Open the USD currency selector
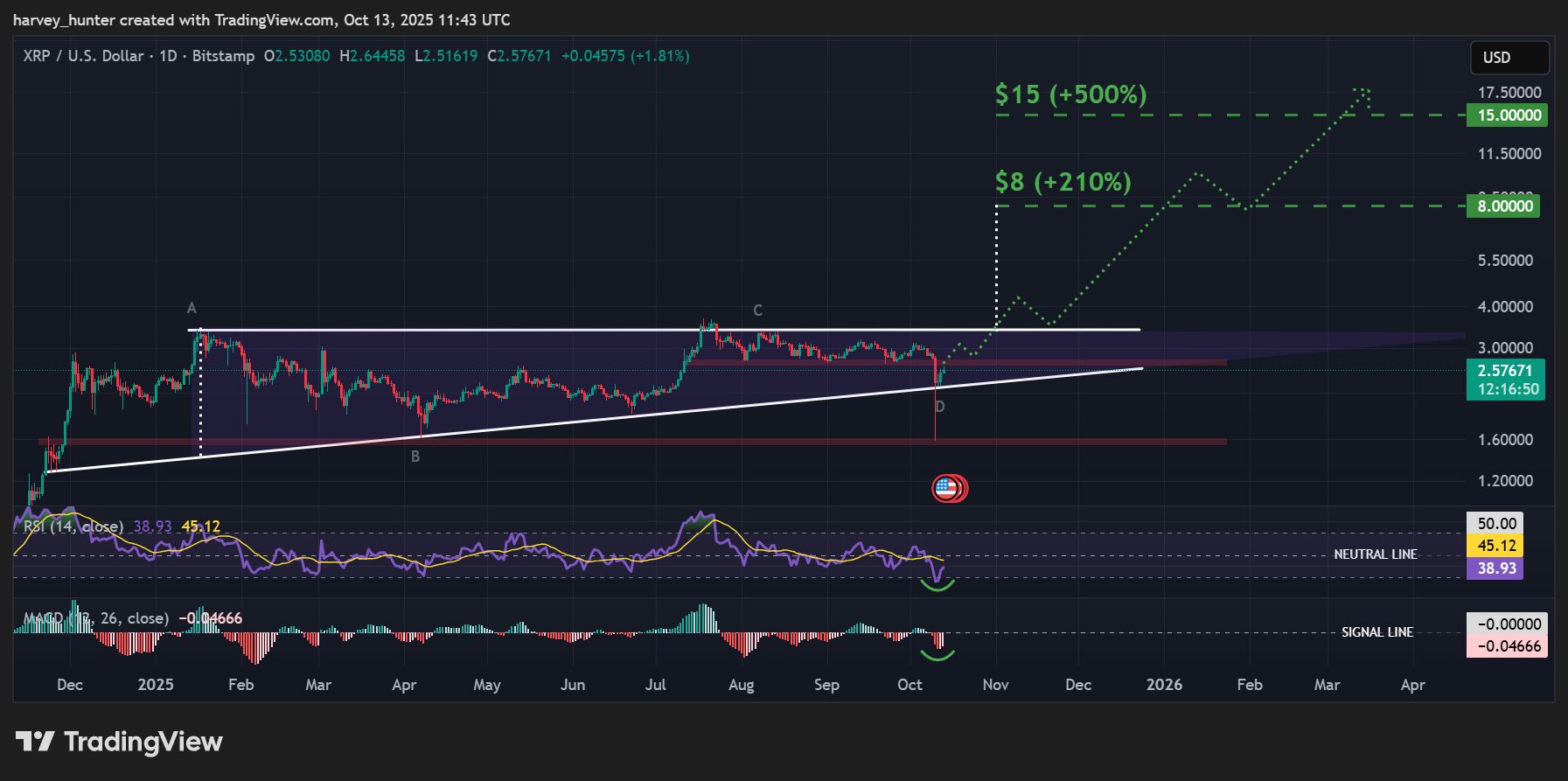1568x781 pixels. click(x=1509, y=58)
